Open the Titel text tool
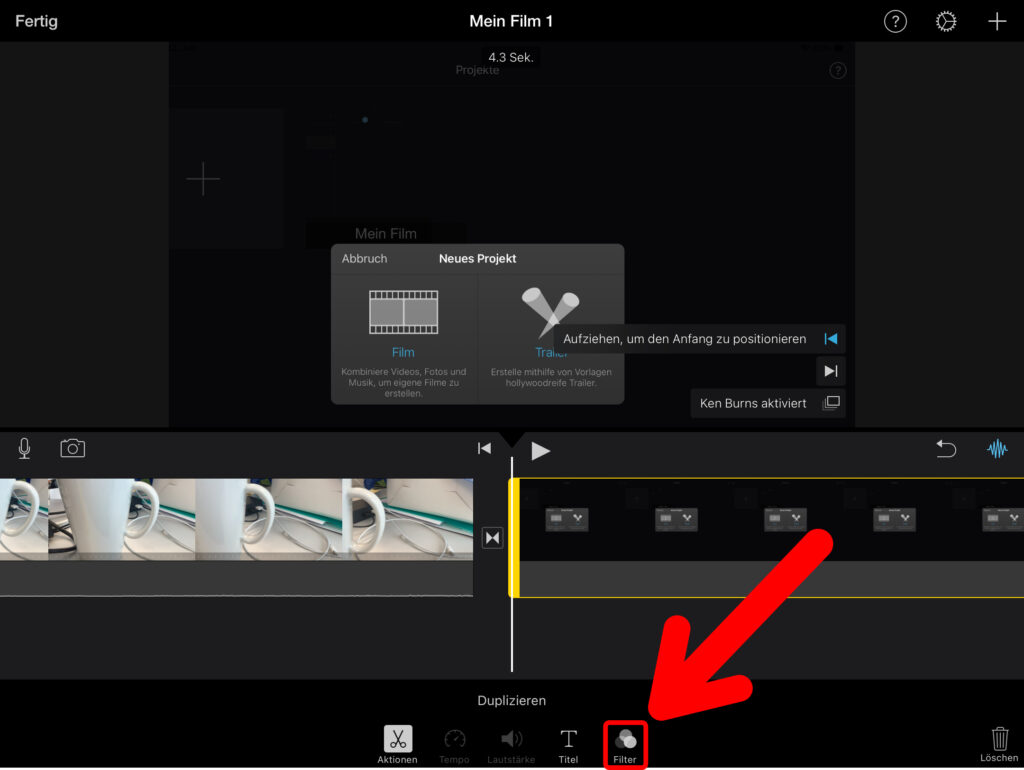 click(568, 745)
